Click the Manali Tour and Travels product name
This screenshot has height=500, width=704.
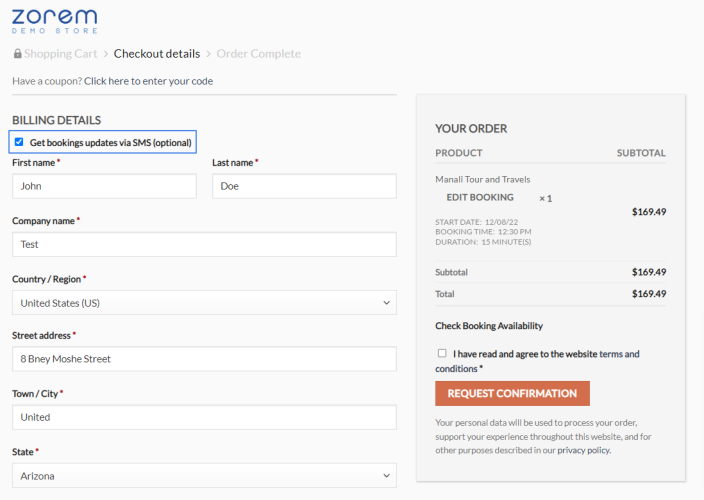(483, 179)
